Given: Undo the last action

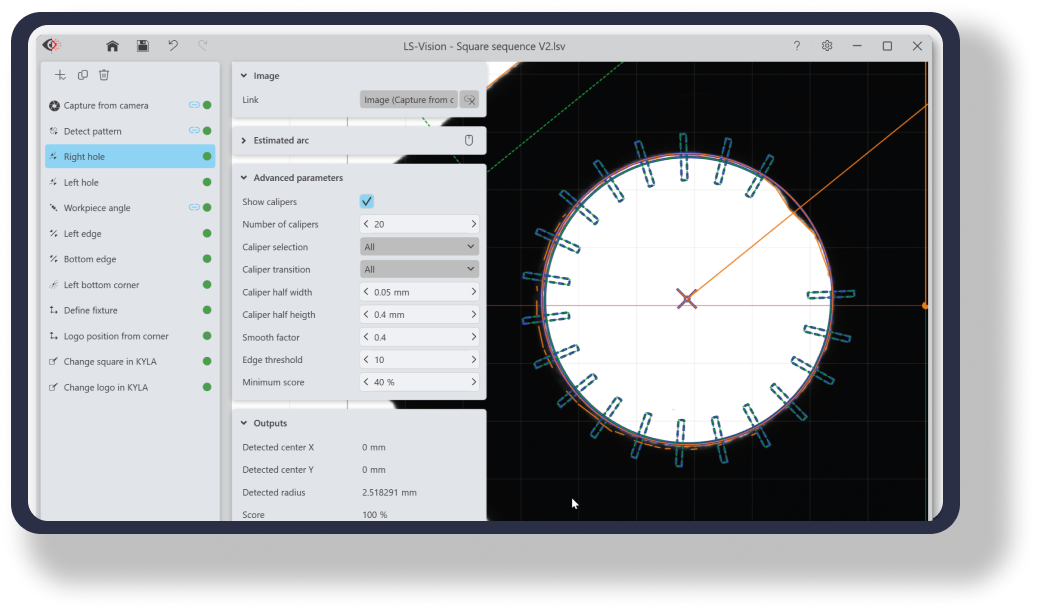Looking at the screenshot, I should 173,46.
